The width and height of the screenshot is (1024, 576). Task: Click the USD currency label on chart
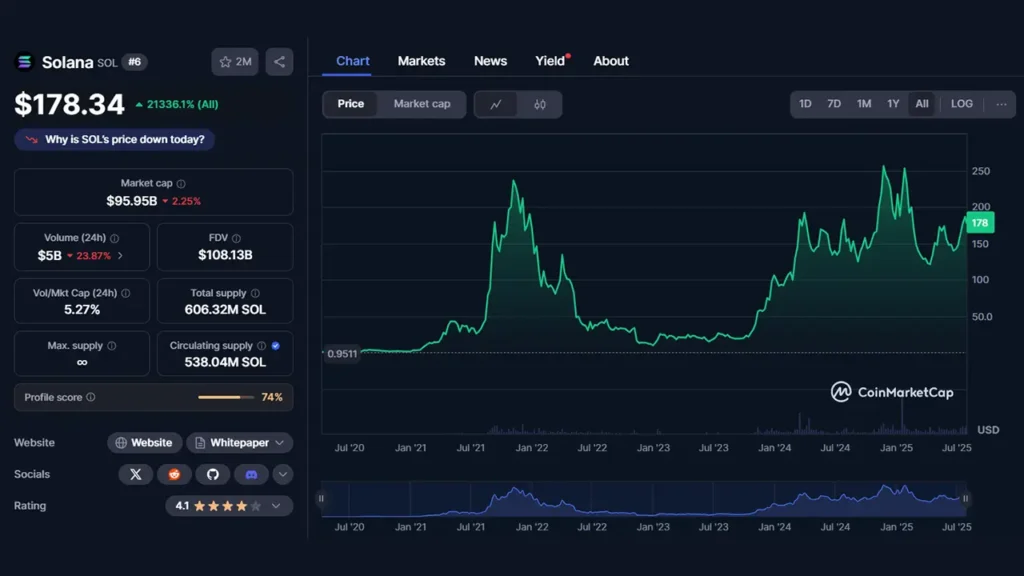tap(988, 430)
